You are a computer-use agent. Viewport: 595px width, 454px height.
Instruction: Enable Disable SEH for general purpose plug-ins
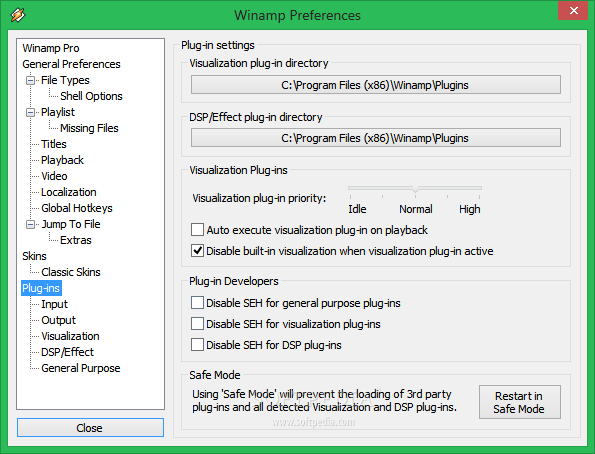coord(197,303)
